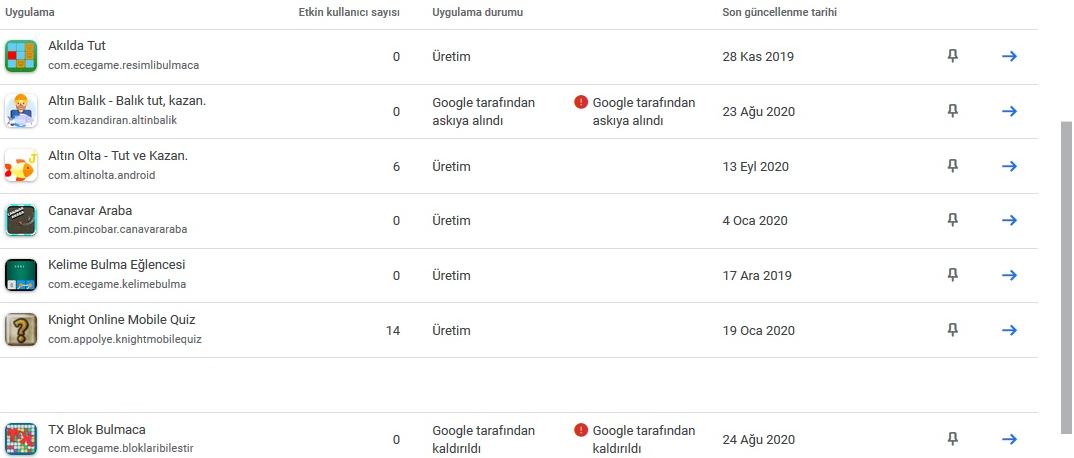Go to Altın Olta app via arrow
The height and width of the screenshot is (458, 1074).
click(1009, 166)
